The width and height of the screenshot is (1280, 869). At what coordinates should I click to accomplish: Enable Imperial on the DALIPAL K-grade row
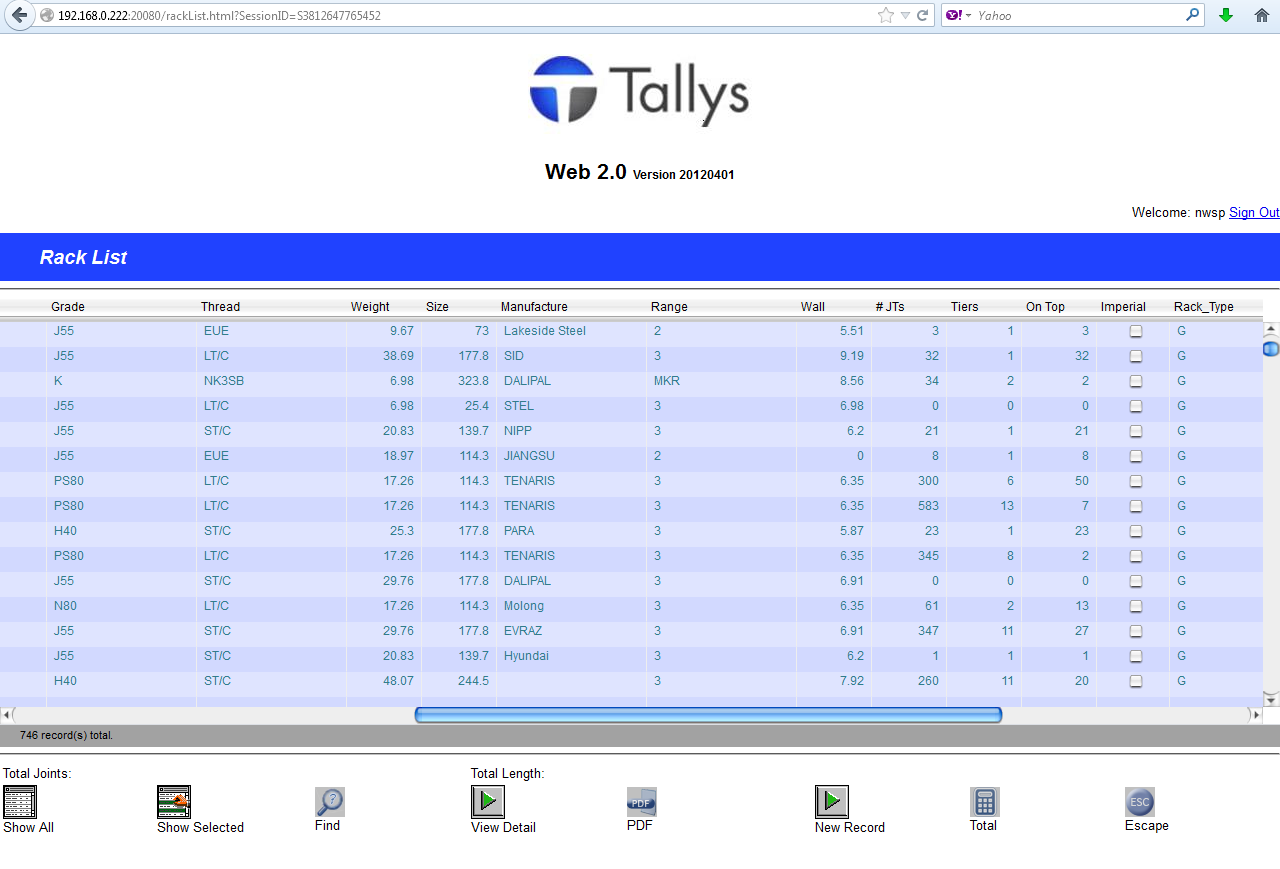[1135, 381]
